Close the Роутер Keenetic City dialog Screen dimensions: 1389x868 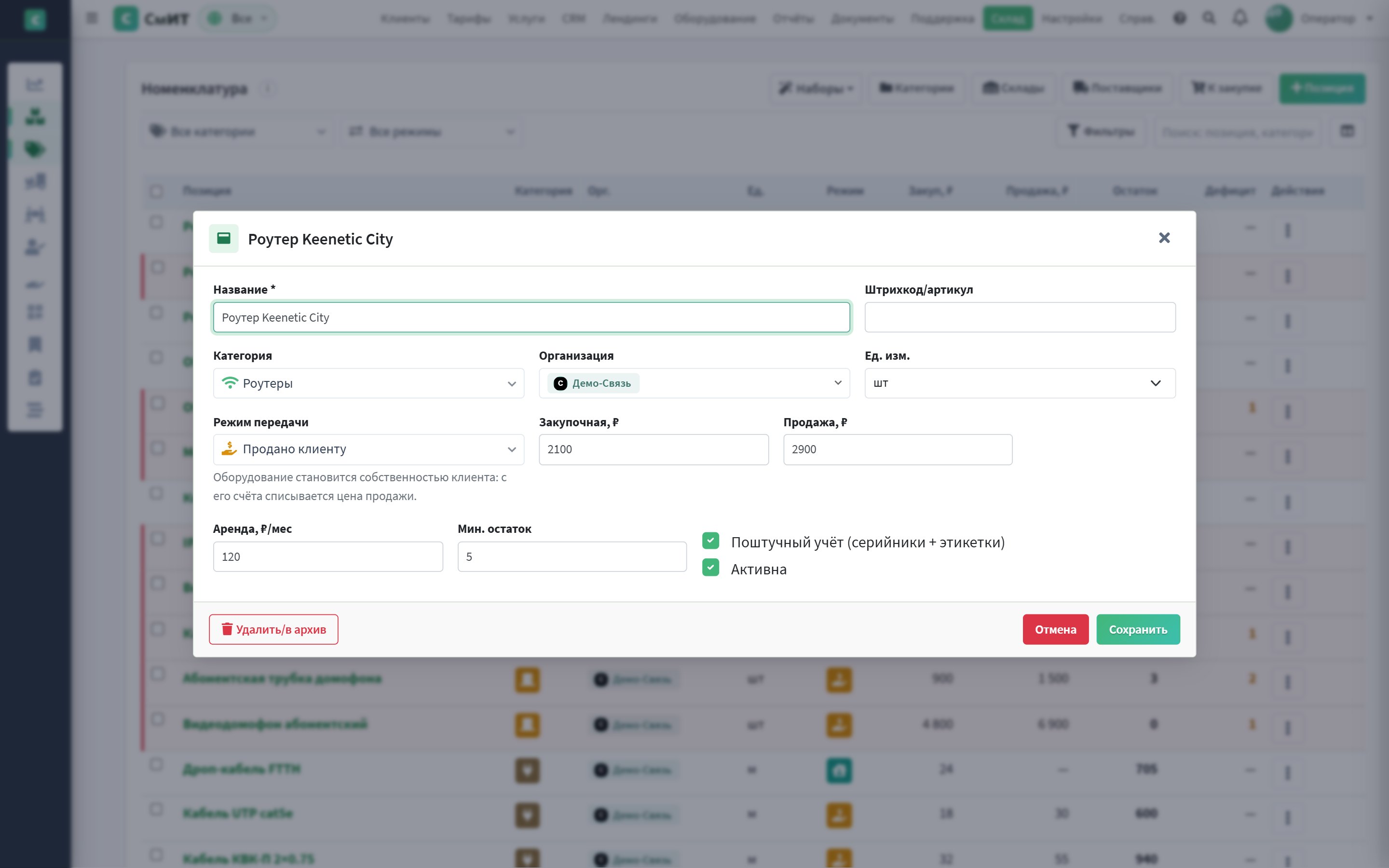[1164, 238]
